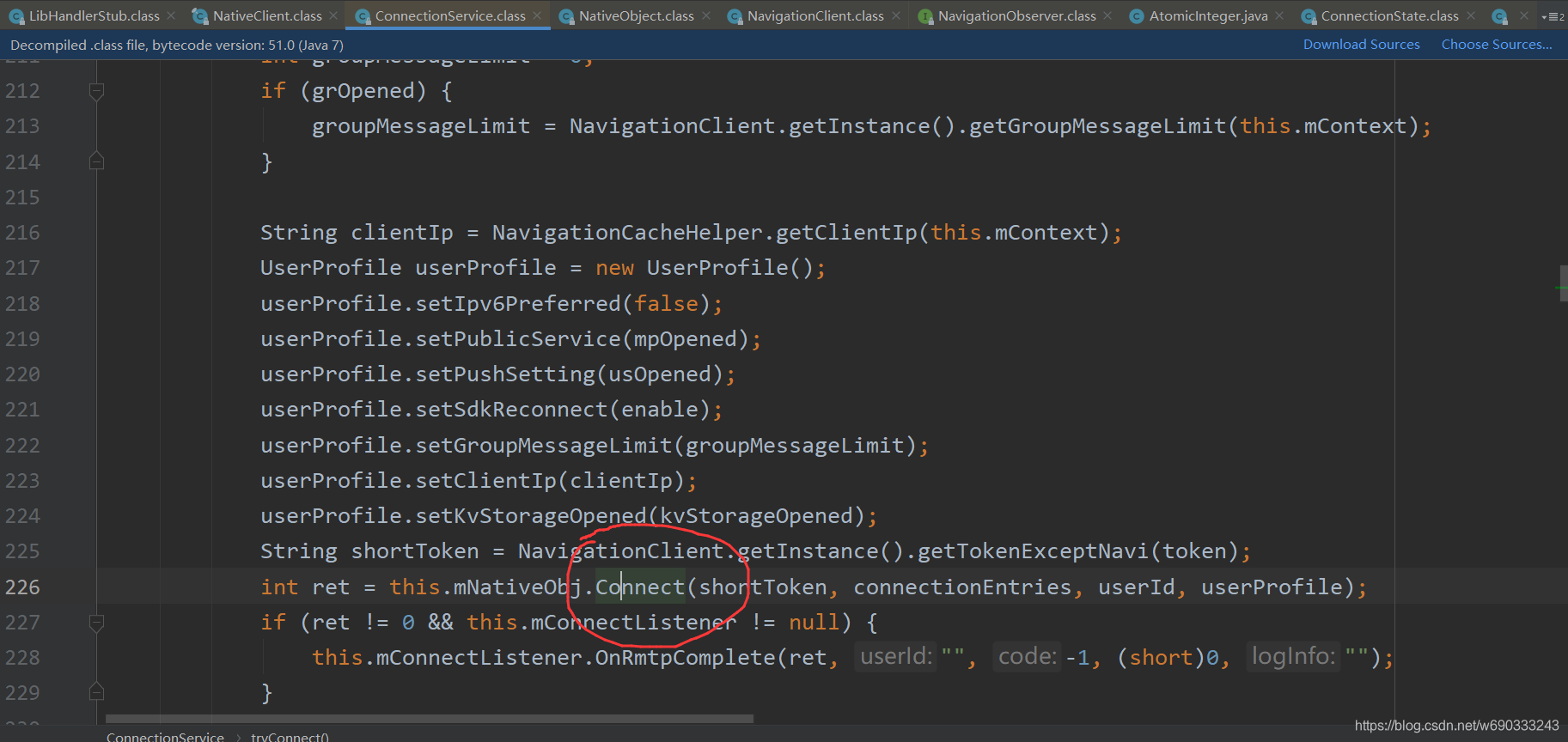Click the ConnectionService breadcrumb
Image resolution: width=1568 pixels, height=742 pixels.
click(x=165, y=736)
